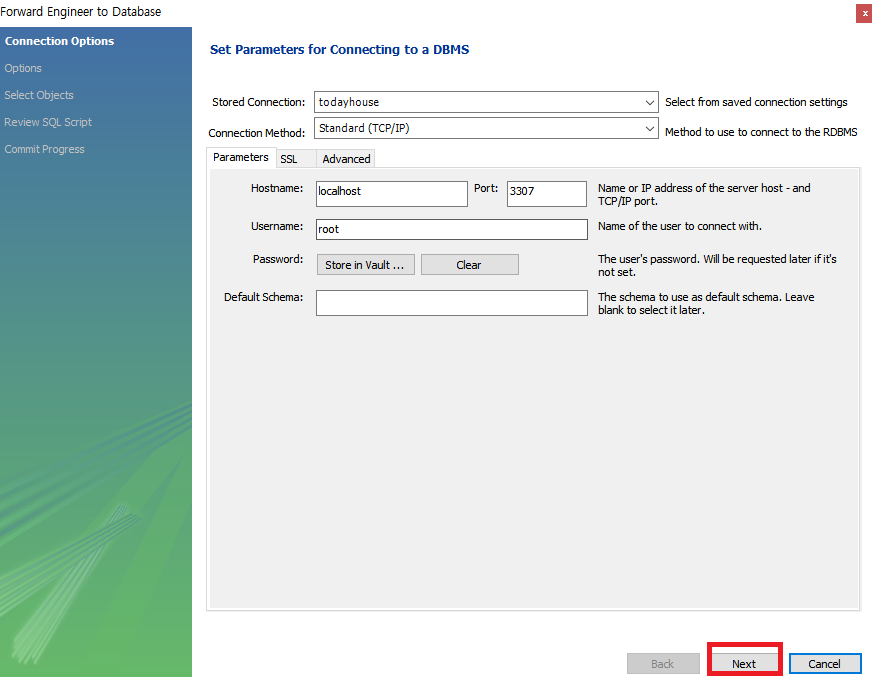Image resolution: width=872 pixels, height=677 pixels.
Task: Click the Store in Vault button
Action: point(365,265)
